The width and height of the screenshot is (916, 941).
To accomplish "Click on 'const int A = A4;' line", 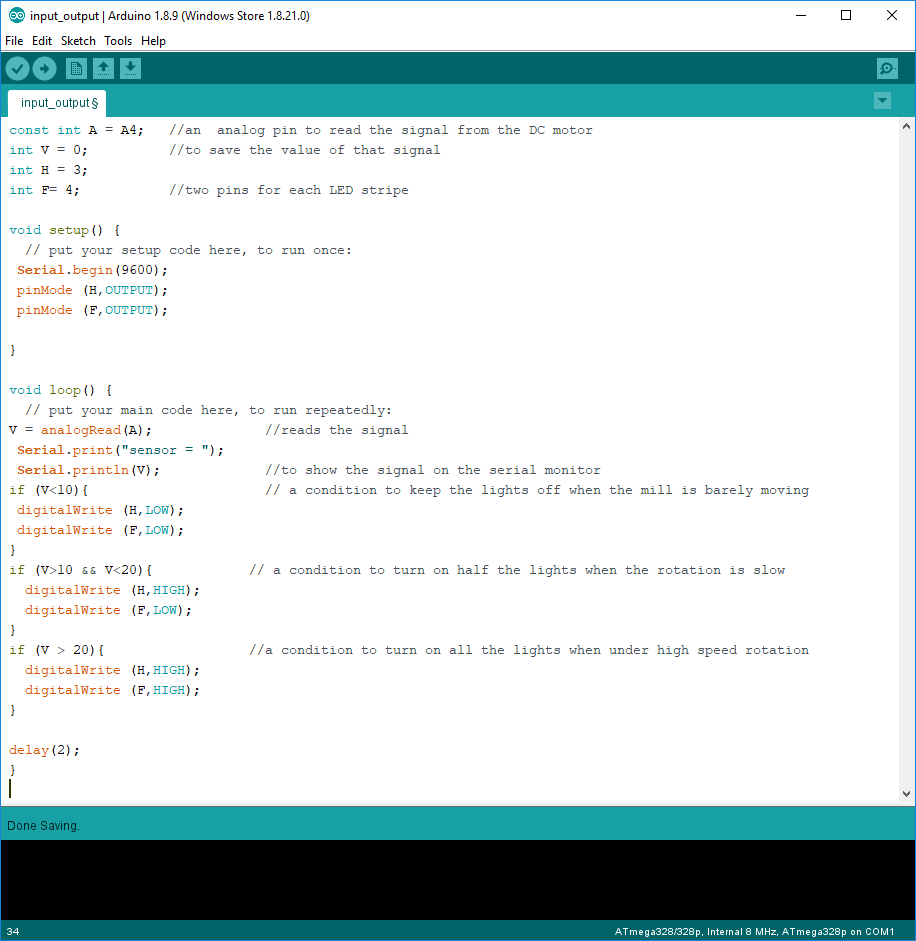I will 76,130.
